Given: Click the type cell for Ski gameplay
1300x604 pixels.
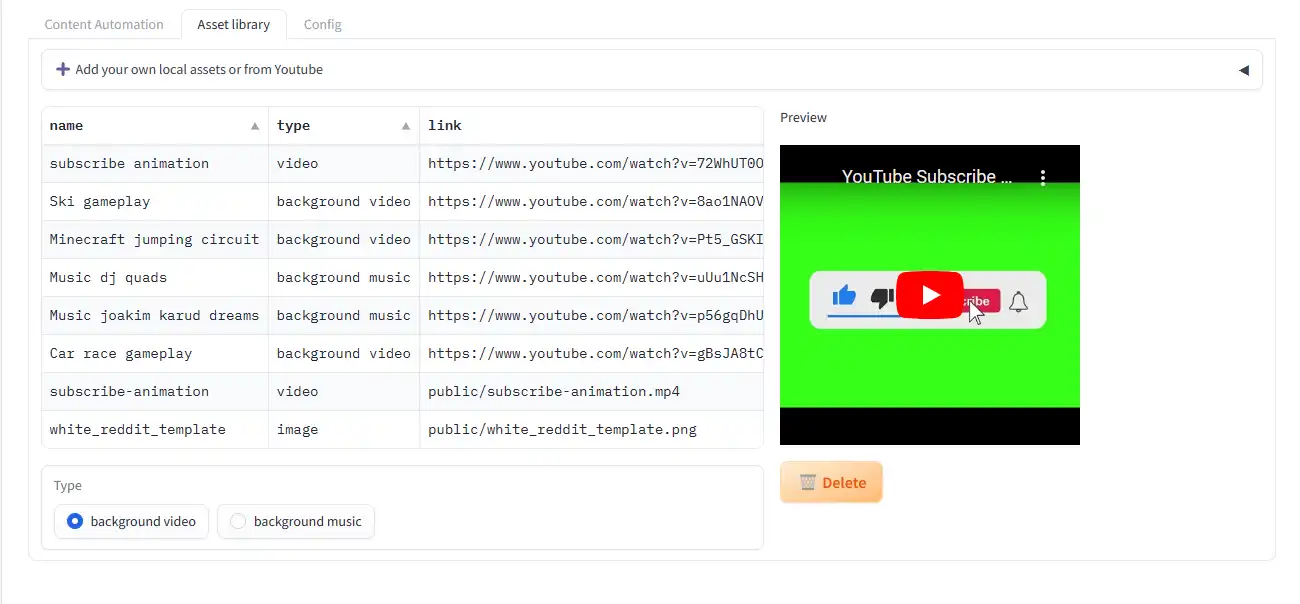Looking at the screenshot, I should click(344, 202).
